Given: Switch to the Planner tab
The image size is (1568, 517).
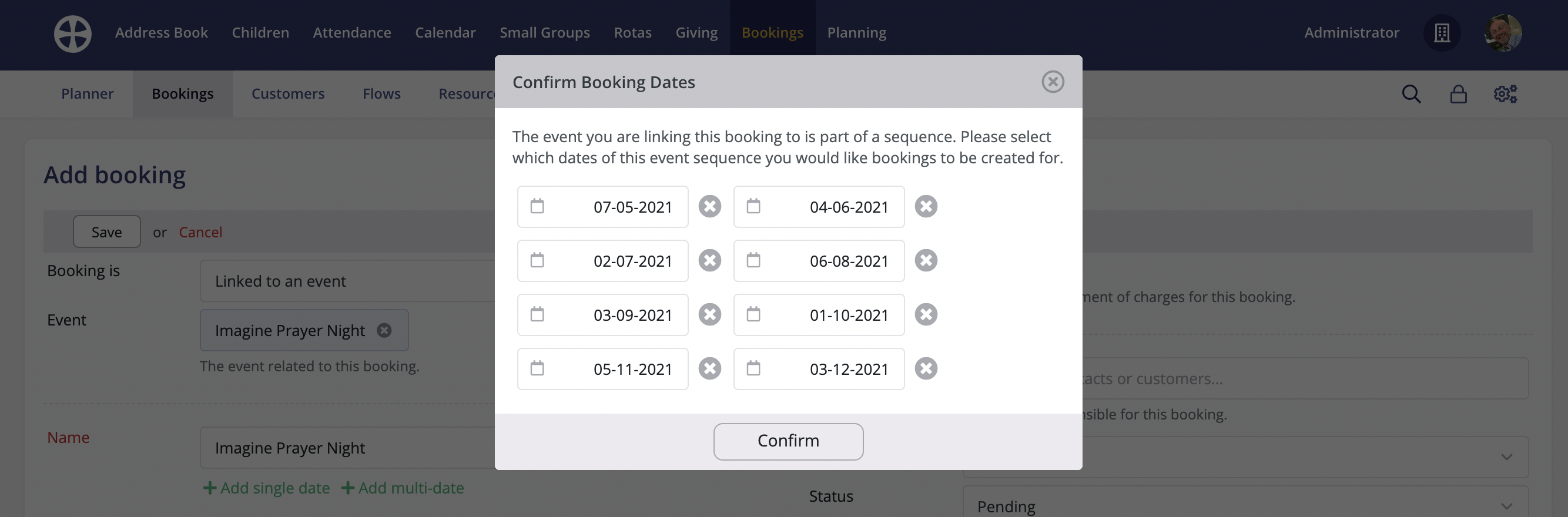Looking at the screenshot, I should [87, 93].
